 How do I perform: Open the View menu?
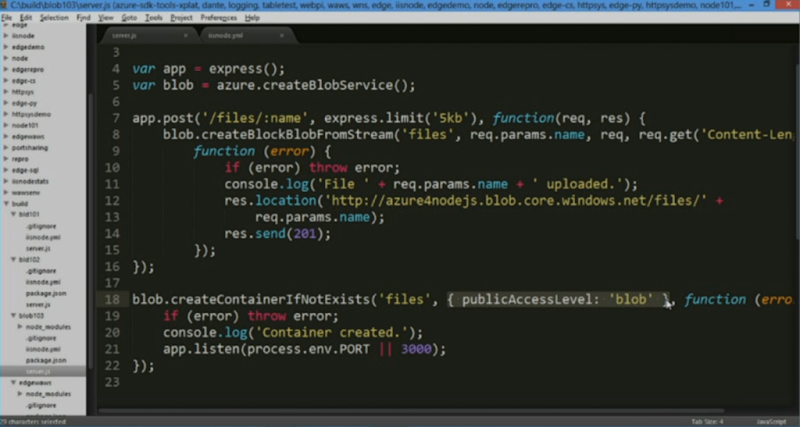pos(106,18)
